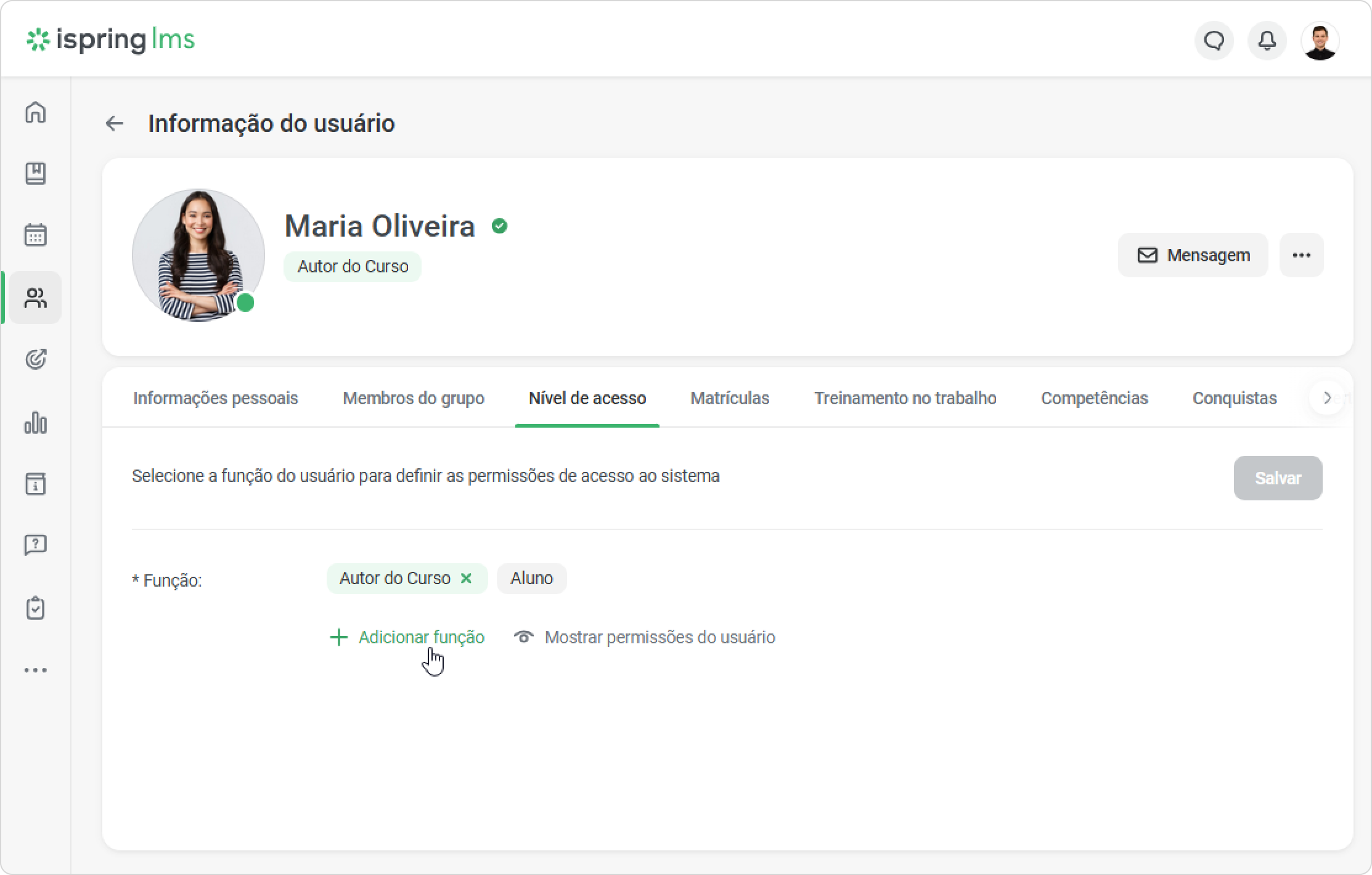Open the help question bubble icon

point(35,545)
